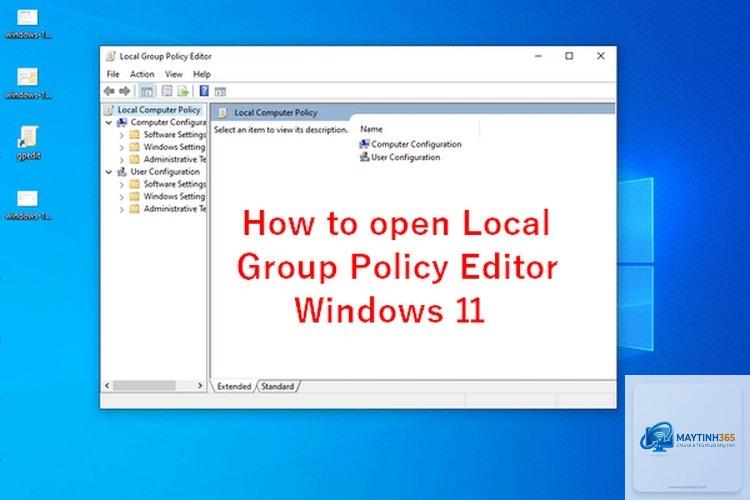Select Software Settings folder under Computer Configuration
Screen dimensions: 750x500
click(x=175, y=135)
